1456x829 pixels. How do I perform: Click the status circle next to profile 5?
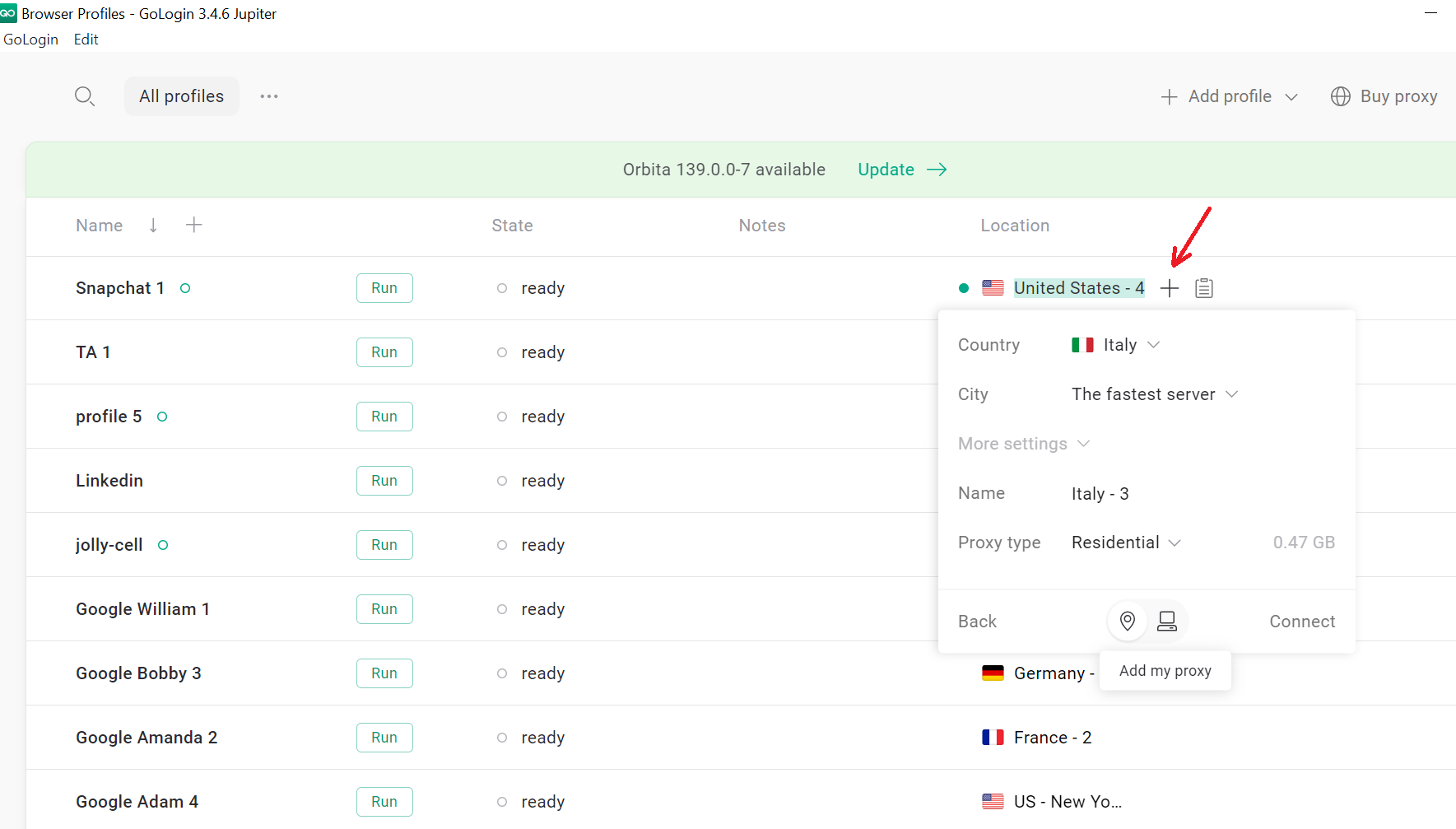pyautogui.click(x=162, y=417)
